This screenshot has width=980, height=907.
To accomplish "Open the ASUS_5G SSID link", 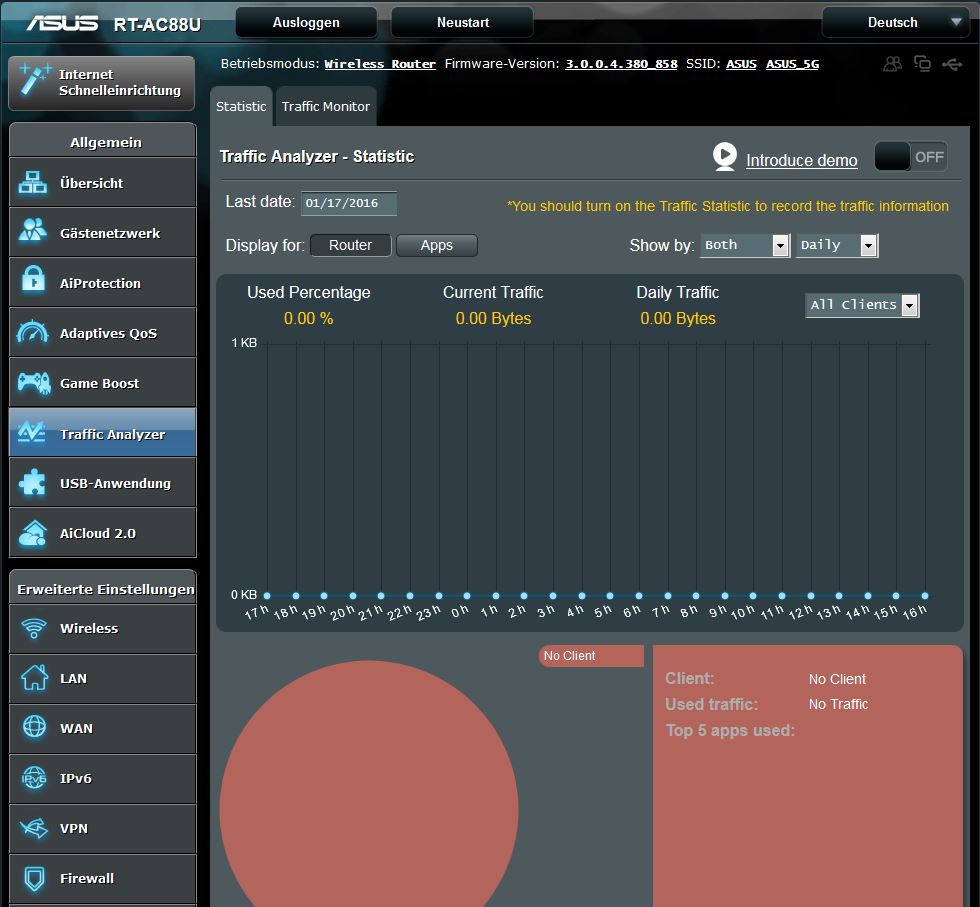I will (792, 64).
